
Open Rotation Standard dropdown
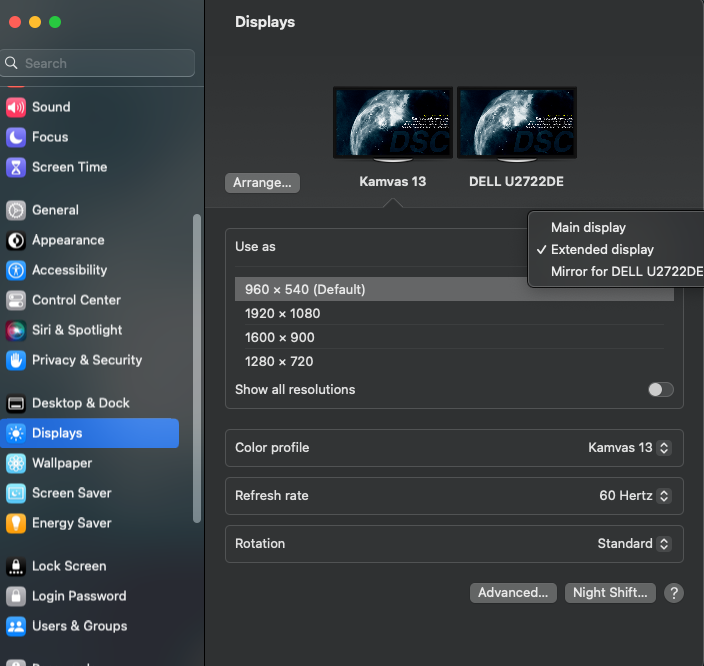(634, 544)
